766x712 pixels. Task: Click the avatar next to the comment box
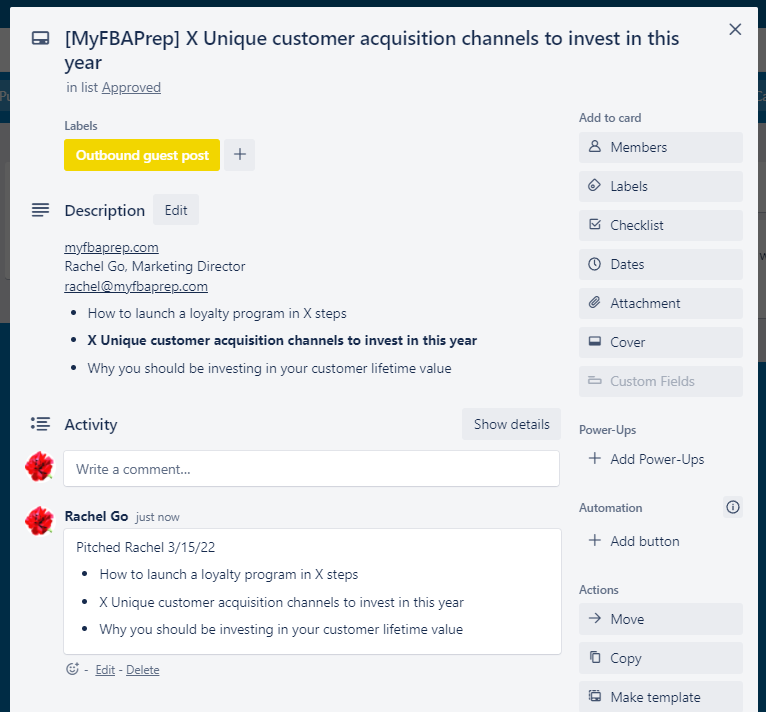[40, 466]
